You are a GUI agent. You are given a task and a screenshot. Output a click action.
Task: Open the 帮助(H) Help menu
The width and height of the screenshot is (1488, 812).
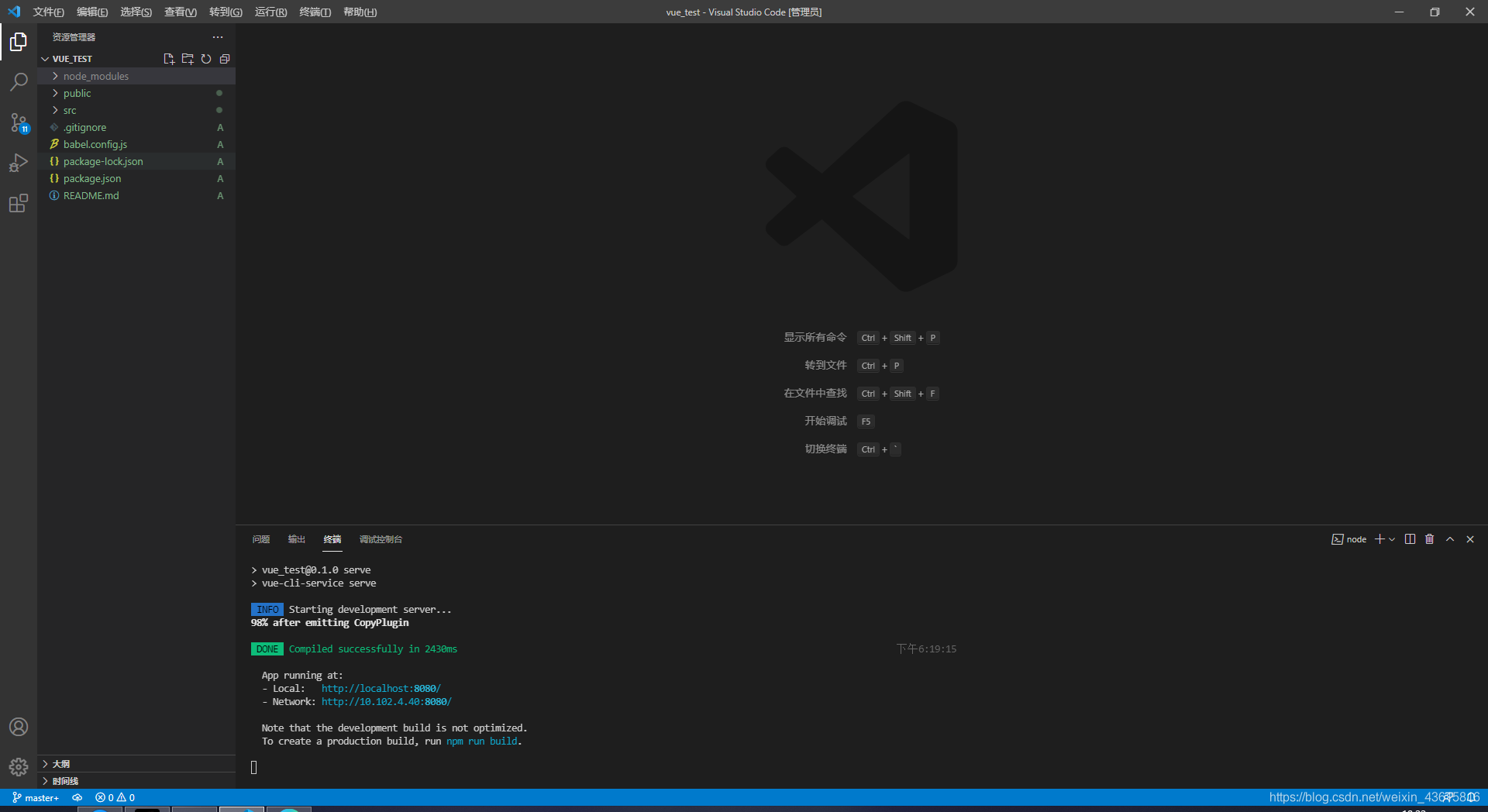[x=360, y=12]
